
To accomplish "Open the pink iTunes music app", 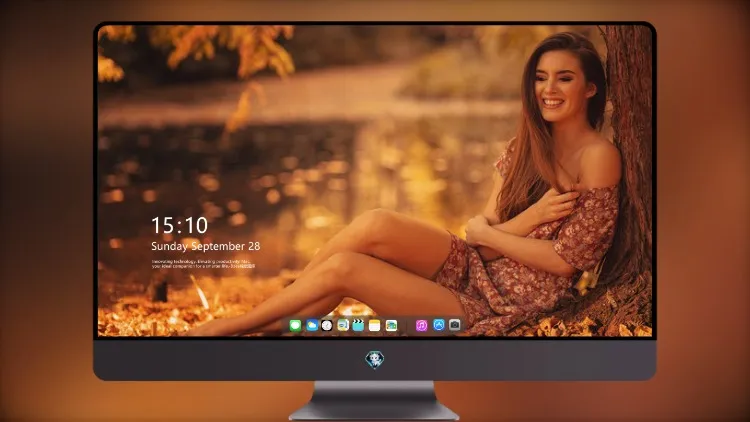I will pos(421,326).
